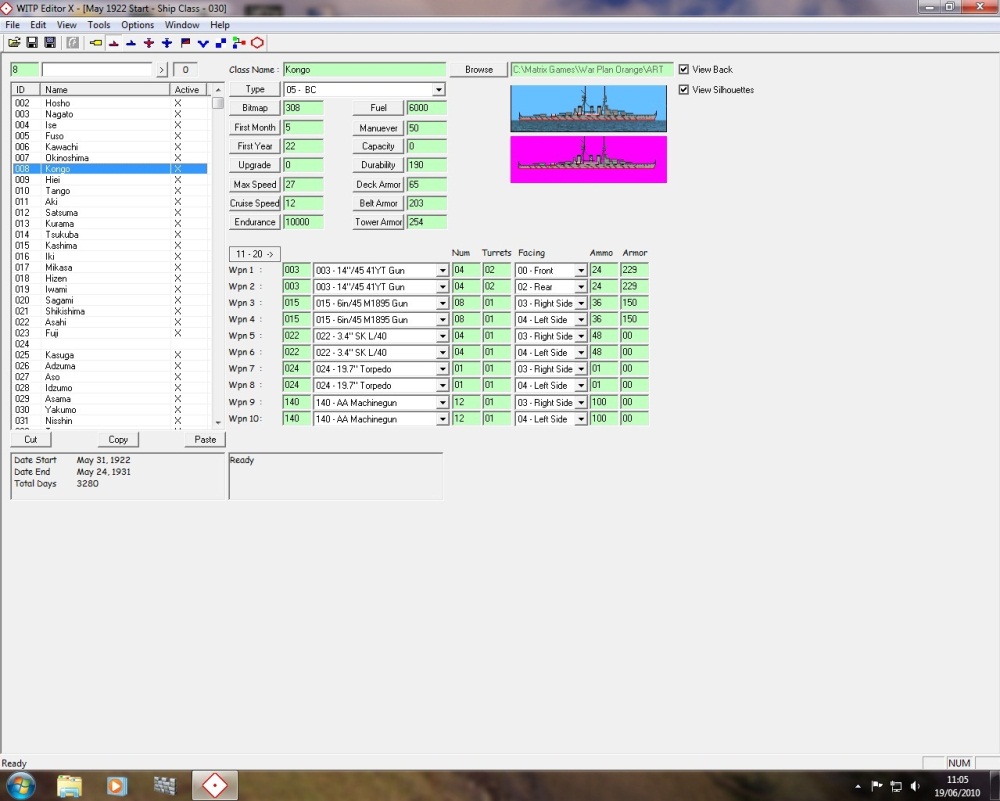Open the Wpn 10 AA Machinegun dropdown
Image resolution: width=1000 pixels, height=801 pixels.
pyautogui.click(x=442, y=419)
